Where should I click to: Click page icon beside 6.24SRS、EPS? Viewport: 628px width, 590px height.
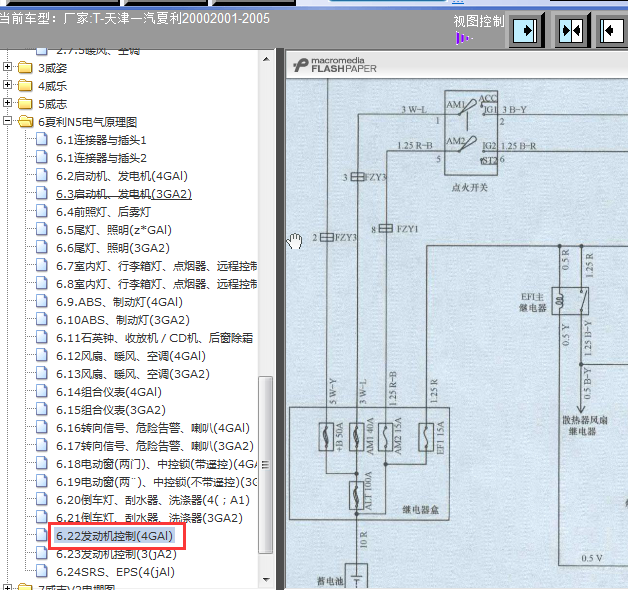42,571
